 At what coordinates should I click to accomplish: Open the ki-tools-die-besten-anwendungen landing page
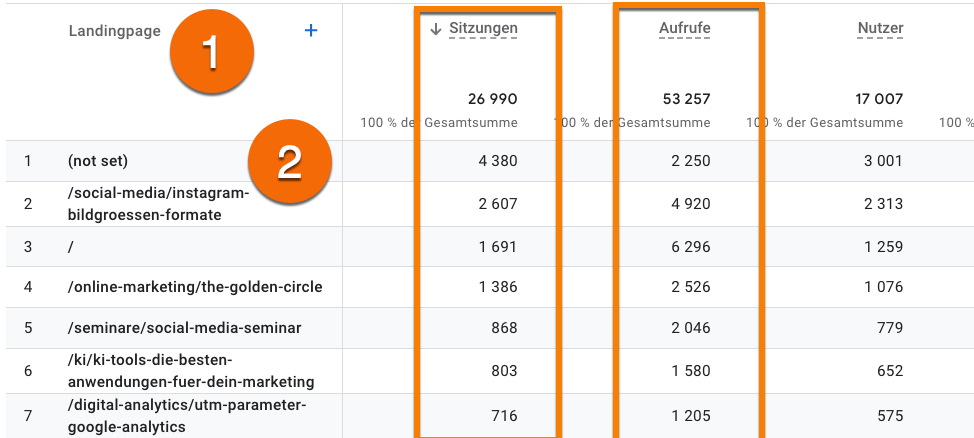(191, 370)
